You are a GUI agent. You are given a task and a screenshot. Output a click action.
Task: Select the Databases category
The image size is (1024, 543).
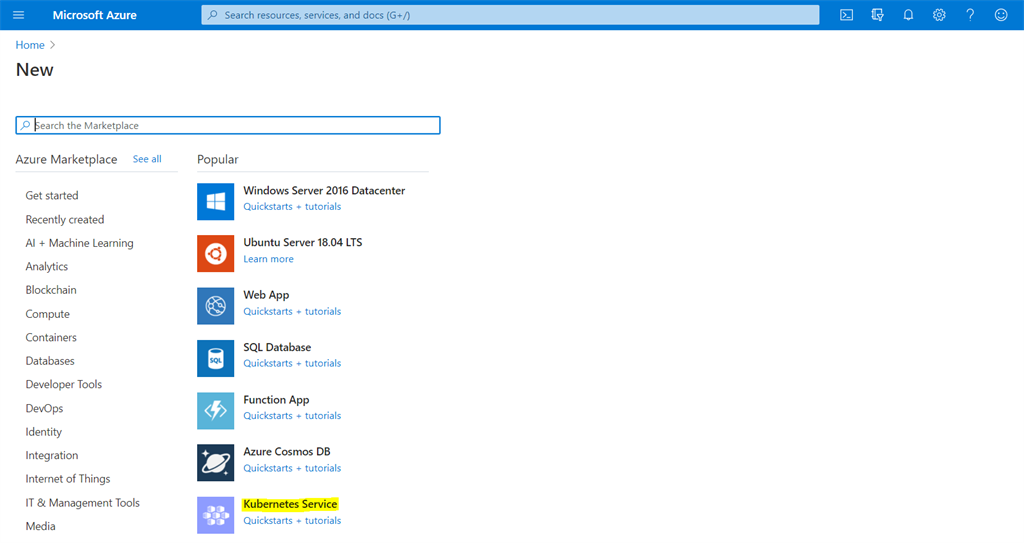50,361
